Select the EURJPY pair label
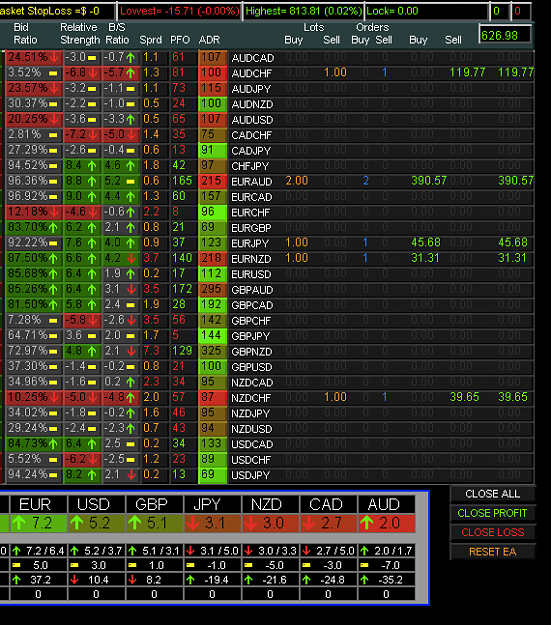This screenshot has height=625, width=551. 250,244
